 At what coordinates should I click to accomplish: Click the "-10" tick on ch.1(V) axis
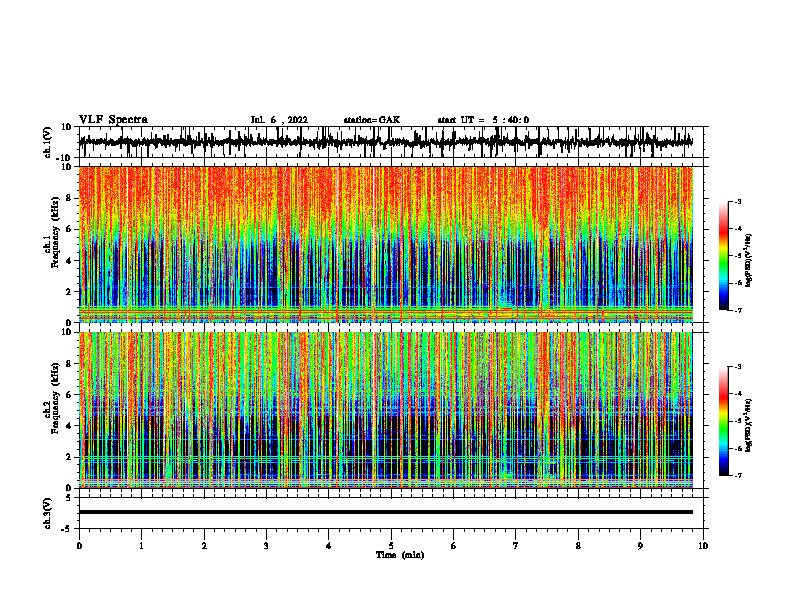[65, 158]
